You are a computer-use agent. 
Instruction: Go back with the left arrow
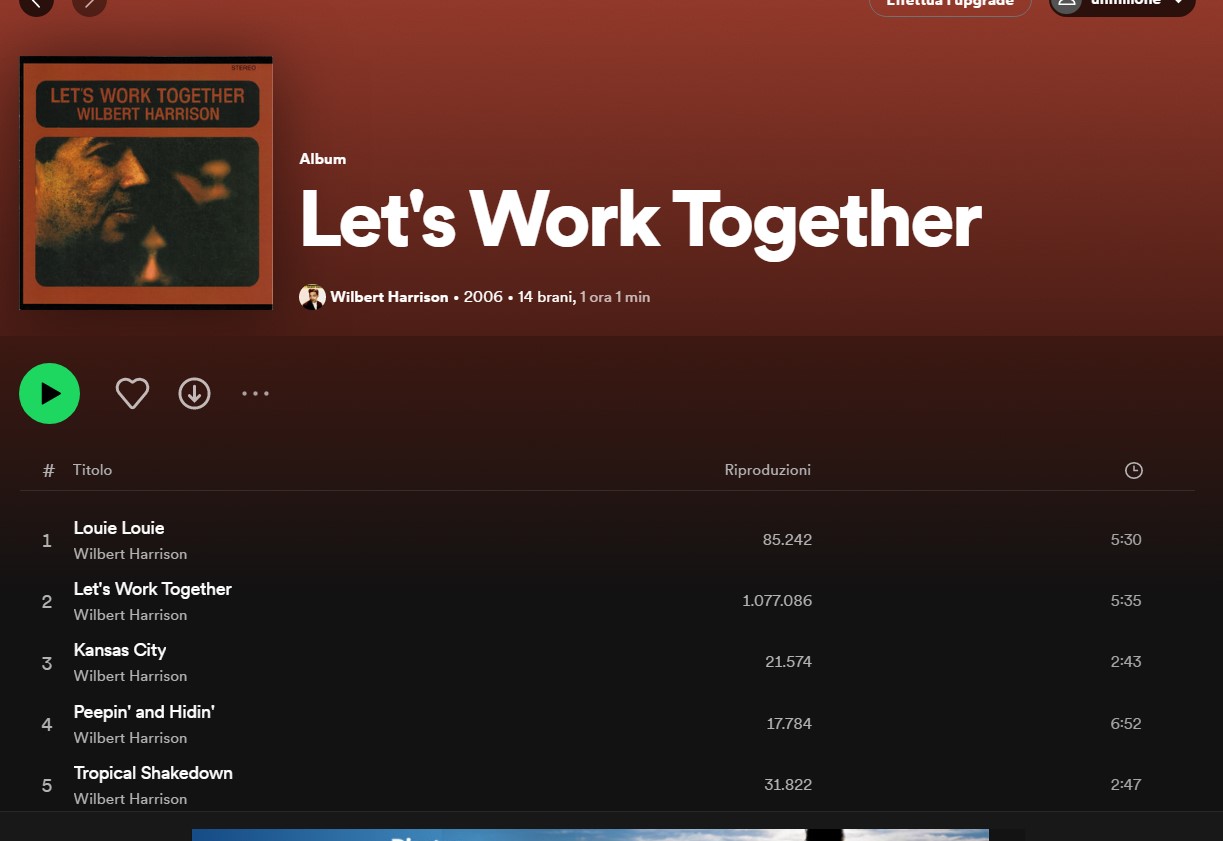[37, 3]
